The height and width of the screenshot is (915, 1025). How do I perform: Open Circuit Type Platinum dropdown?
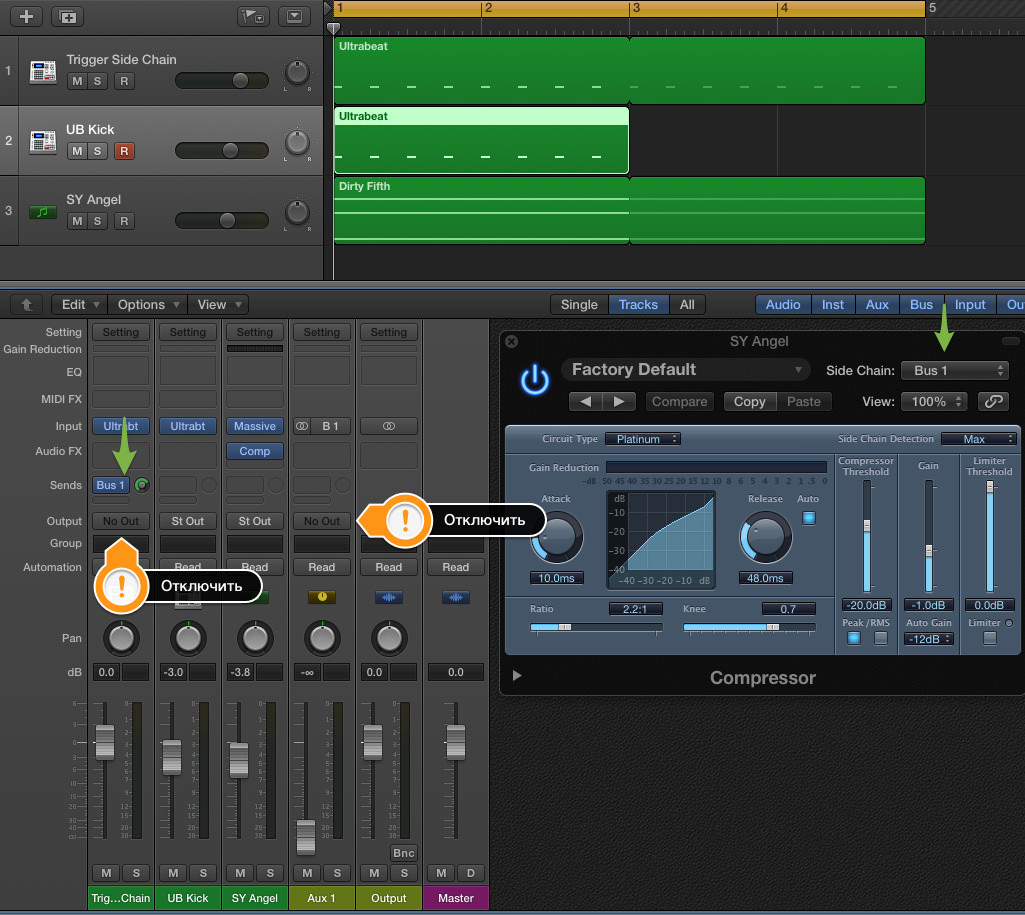click(x=643, y=439)
